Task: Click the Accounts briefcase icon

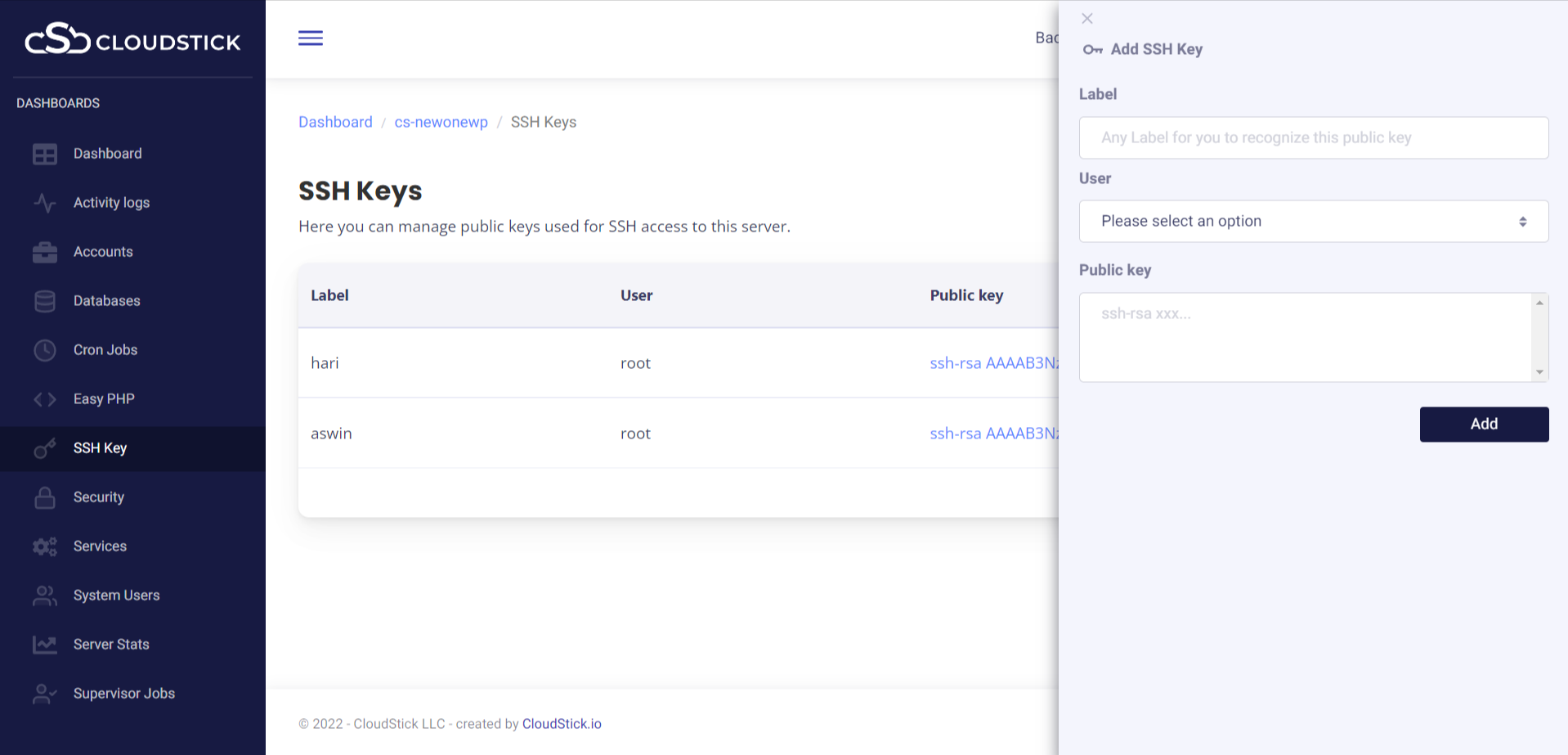Action: coord(45,252)
